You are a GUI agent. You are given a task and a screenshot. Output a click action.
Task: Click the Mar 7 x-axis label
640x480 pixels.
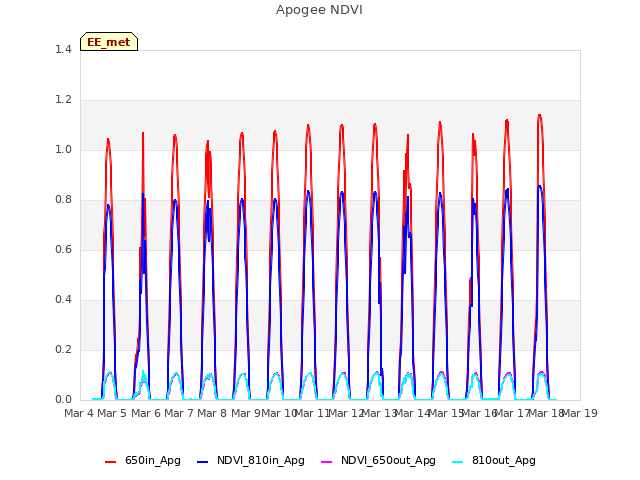(x=179, y=413)
